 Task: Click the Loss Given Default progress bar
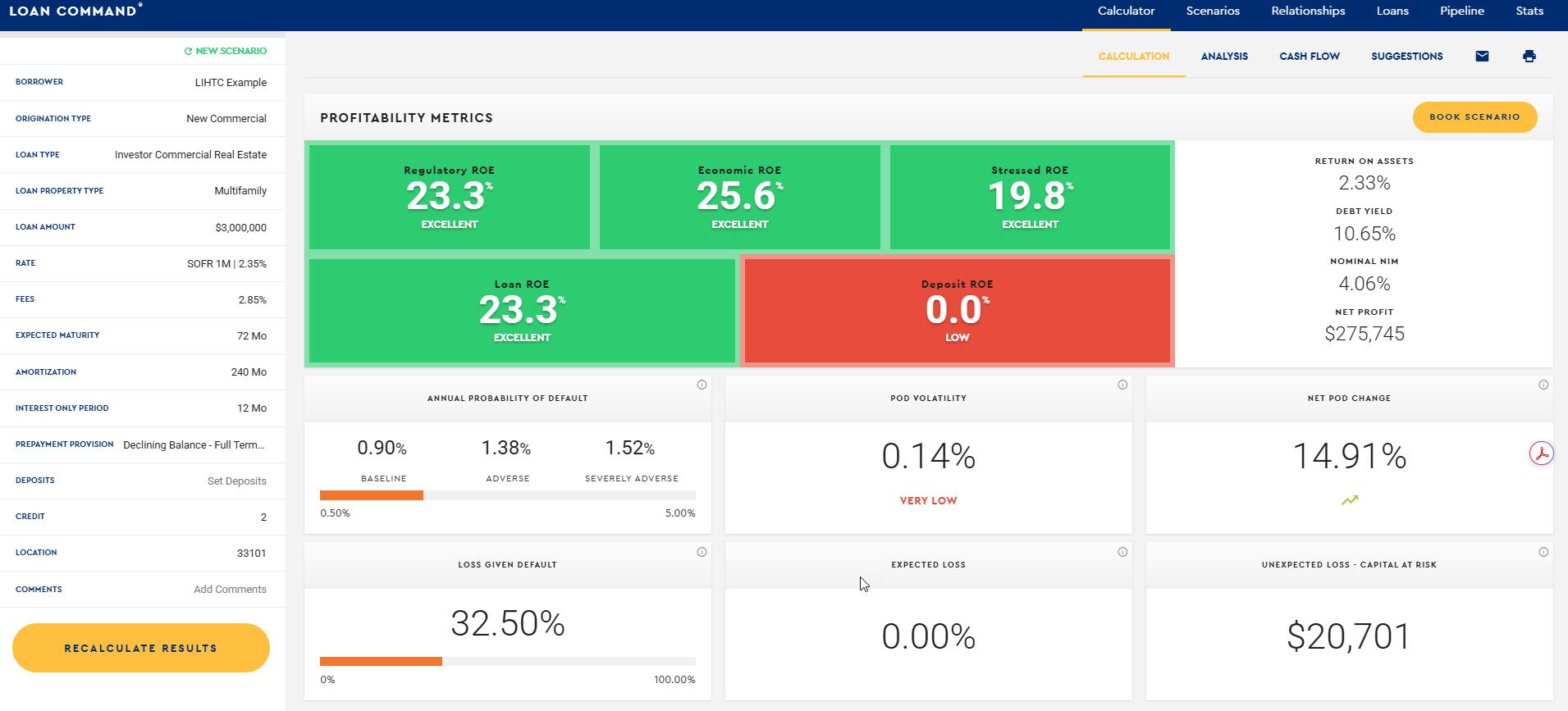coord(508,661)
